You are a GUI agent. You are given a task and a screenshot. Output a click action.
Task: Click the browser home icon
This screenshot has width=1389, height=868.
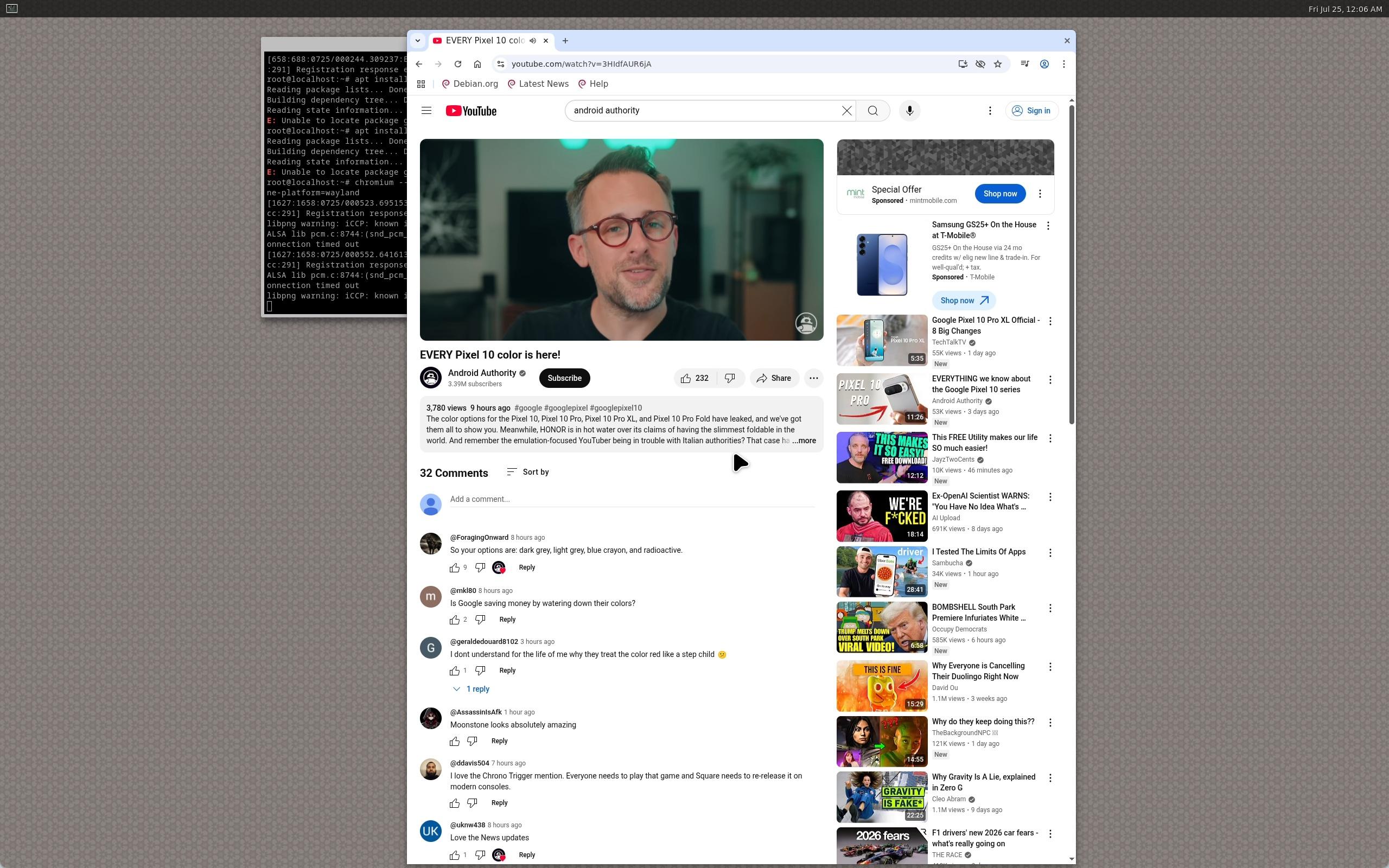[477, 63]
